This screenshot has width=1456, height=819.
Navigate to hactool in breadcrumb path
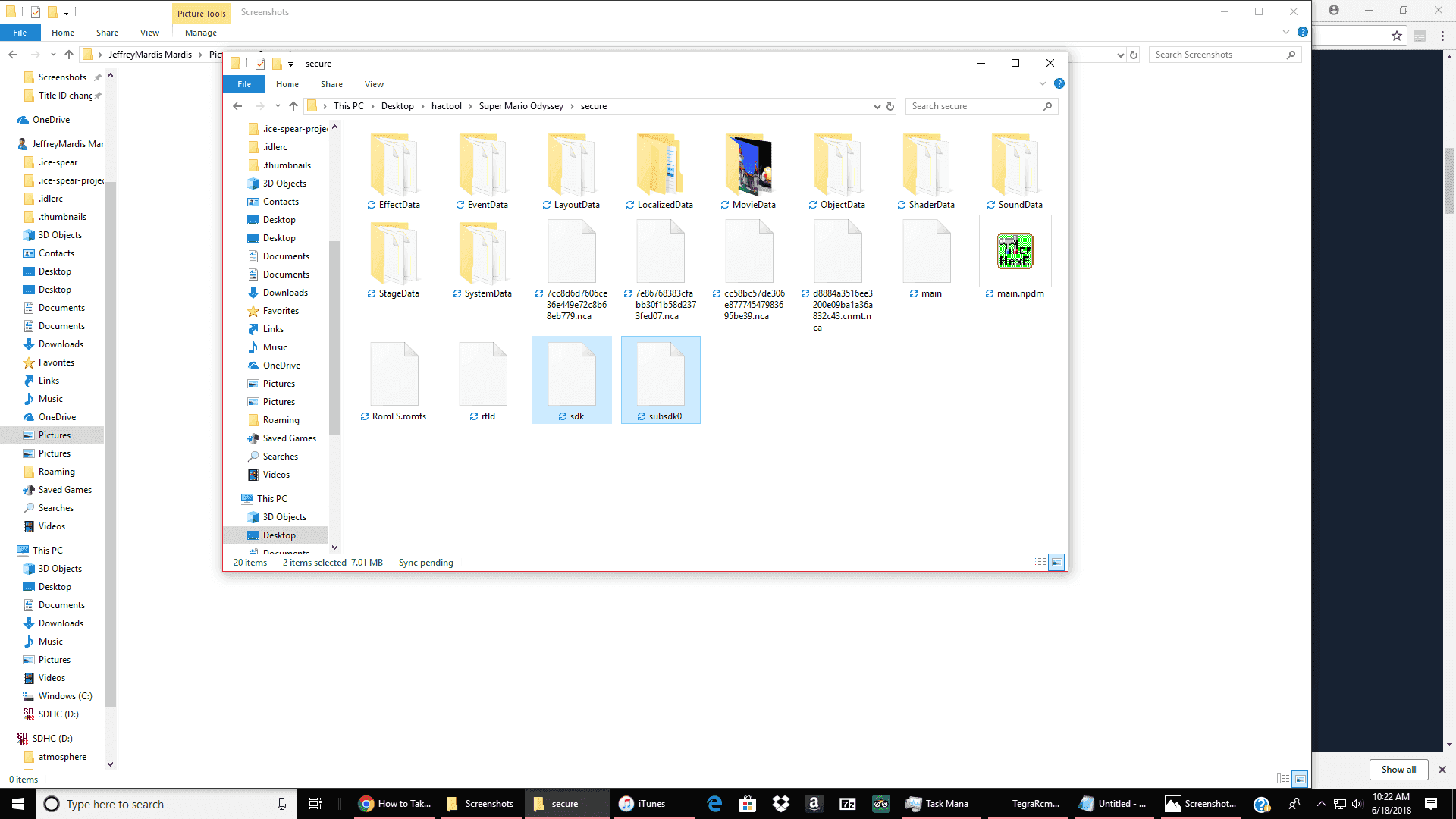[447, 106]
